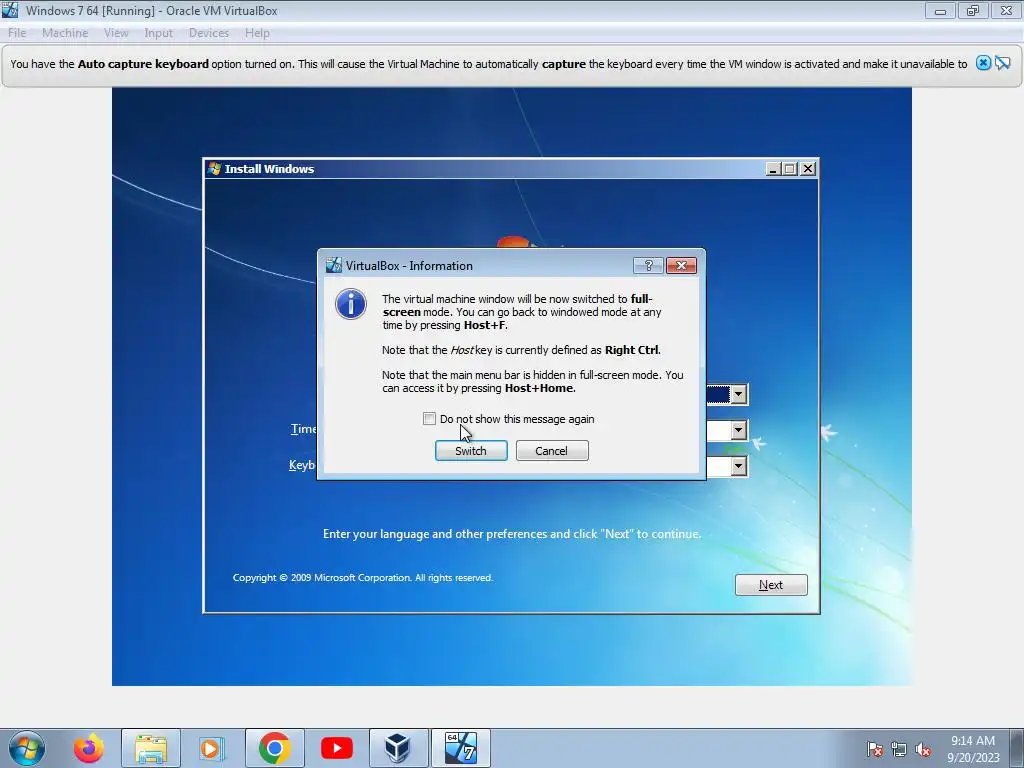Expand the language dropdown arrow in installer
Screen dimensions: 1024x768
click(x=738, y=394)
